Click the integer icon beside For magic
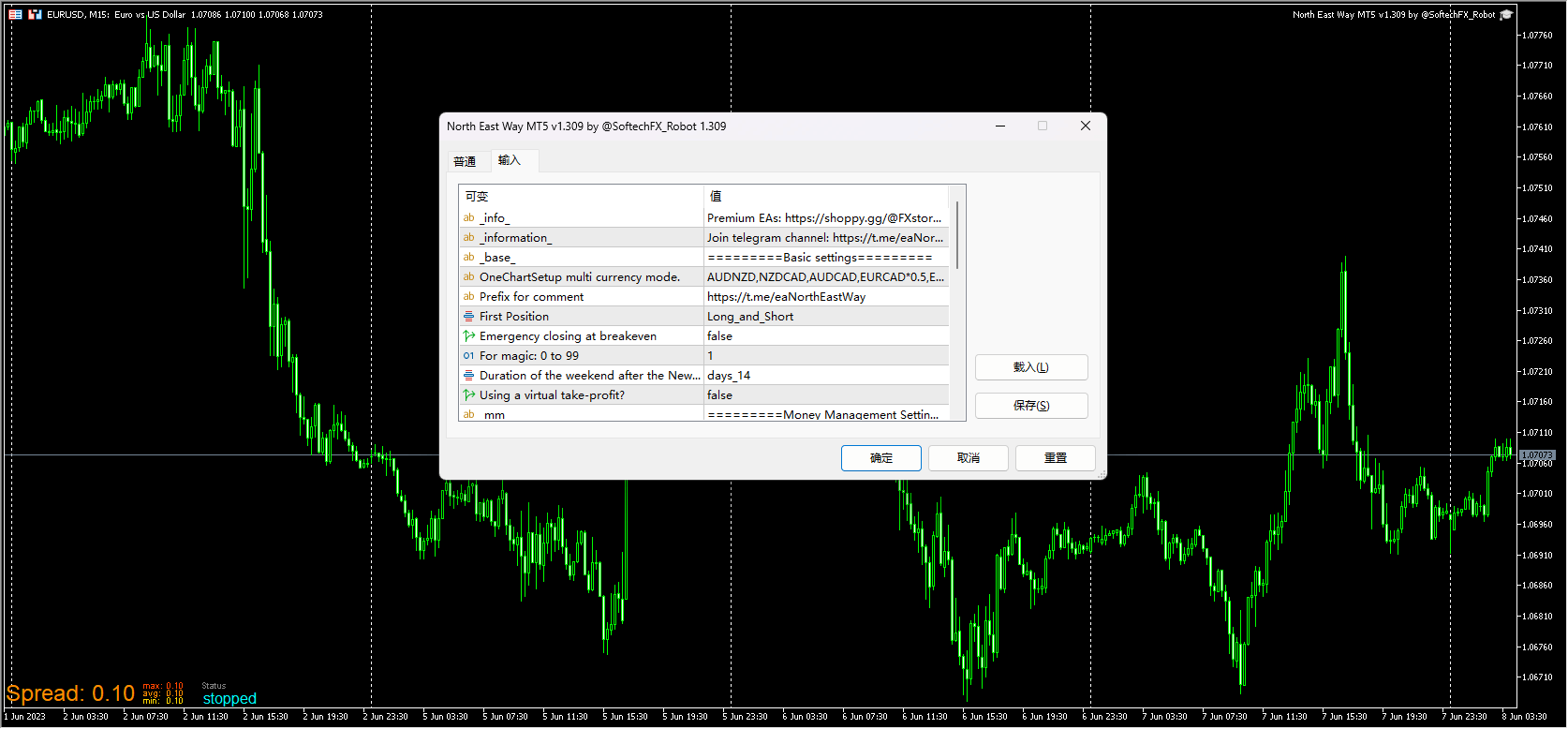This screenshot has width=1568, height=729. [468, 356]
